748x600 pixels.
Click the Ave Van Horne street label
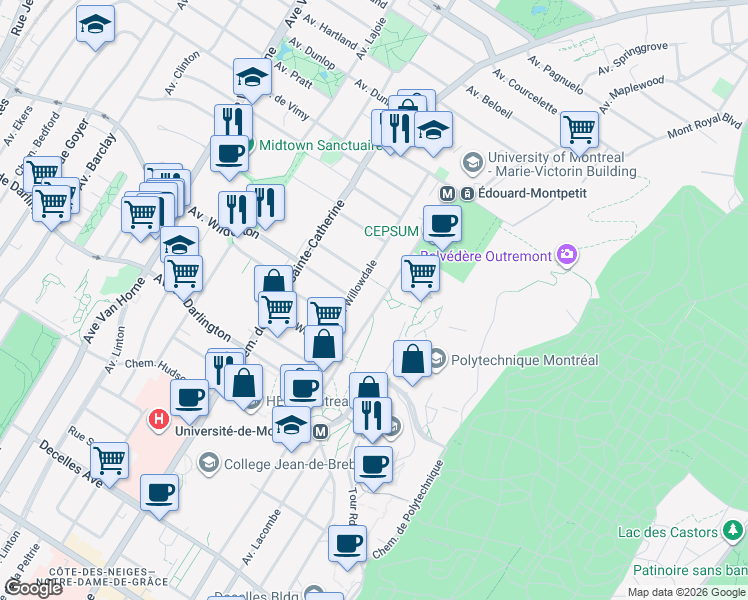tap(114, 310)
